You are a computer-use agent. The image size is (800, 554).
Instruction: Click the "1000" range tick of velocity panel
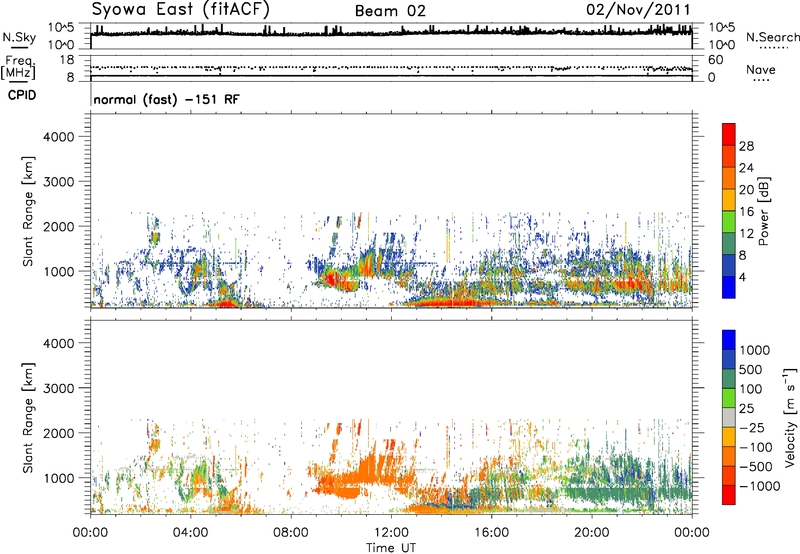pos(59,478)
